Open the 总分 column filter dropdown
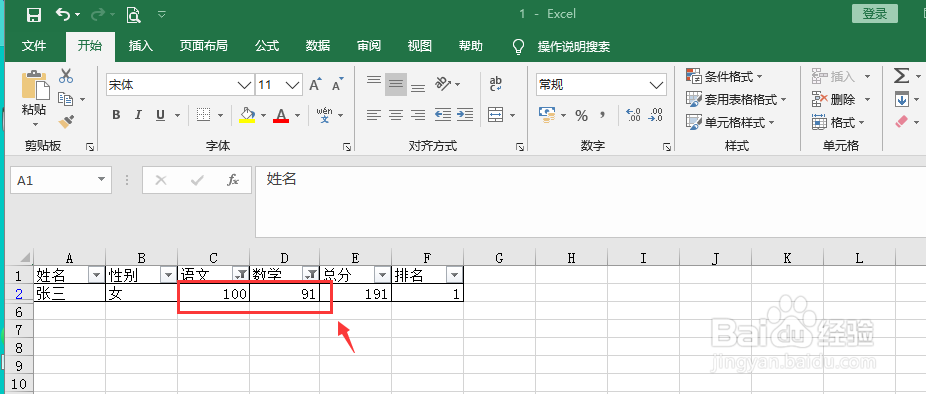The height and width of the screenshot is (394, 926). (x=383, y=275)
